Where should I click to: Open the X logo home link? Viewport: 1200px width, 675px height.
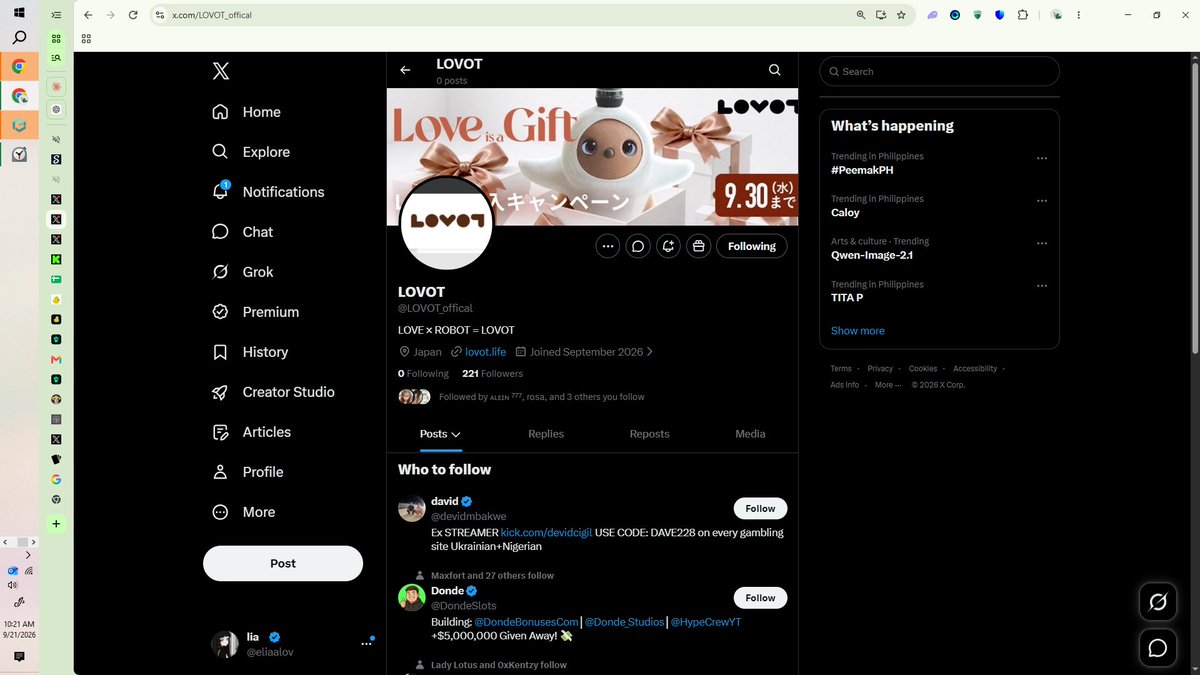[x=221, y=71]
